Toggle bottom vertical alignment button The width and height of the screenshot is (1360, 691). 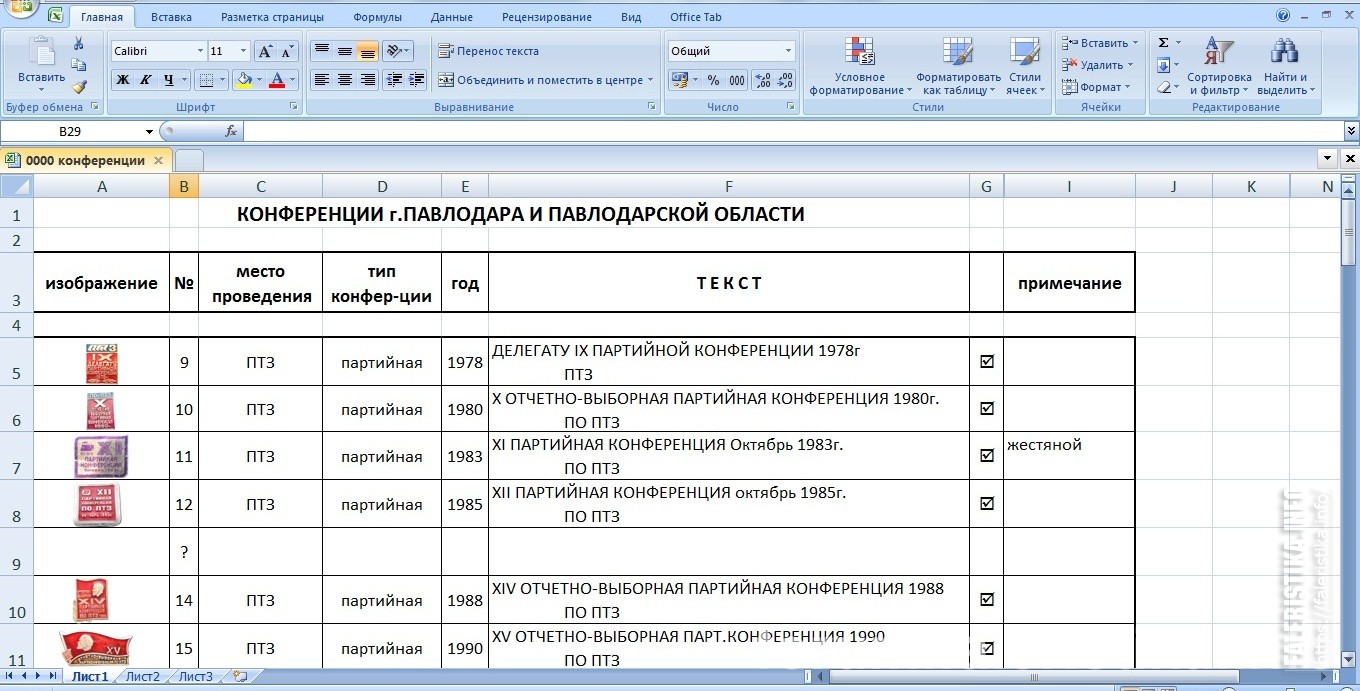367,51
